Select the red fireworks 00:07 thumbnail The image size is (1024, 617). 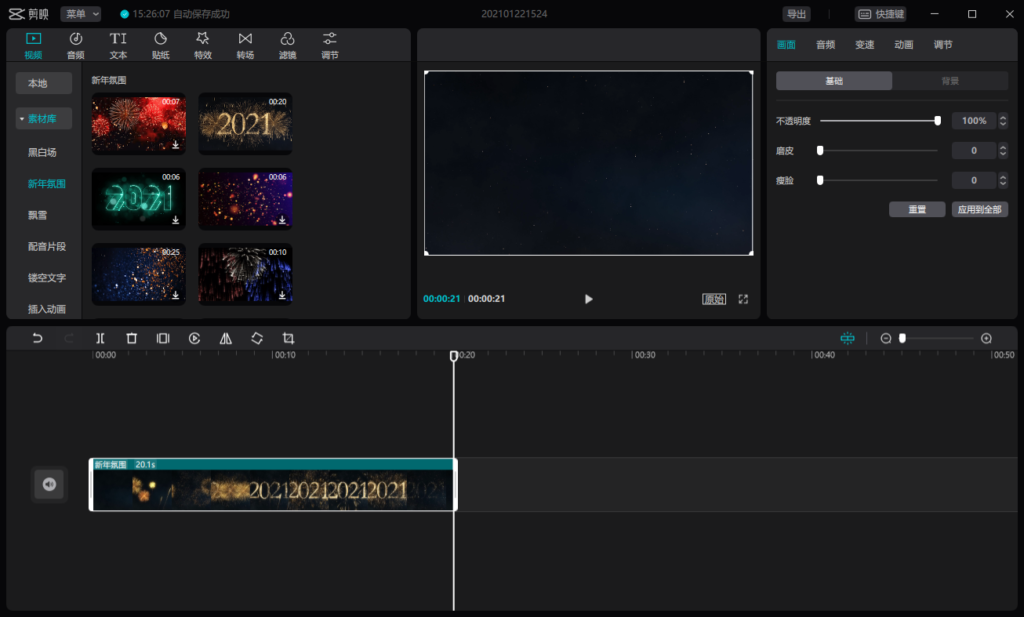point(138,123)
